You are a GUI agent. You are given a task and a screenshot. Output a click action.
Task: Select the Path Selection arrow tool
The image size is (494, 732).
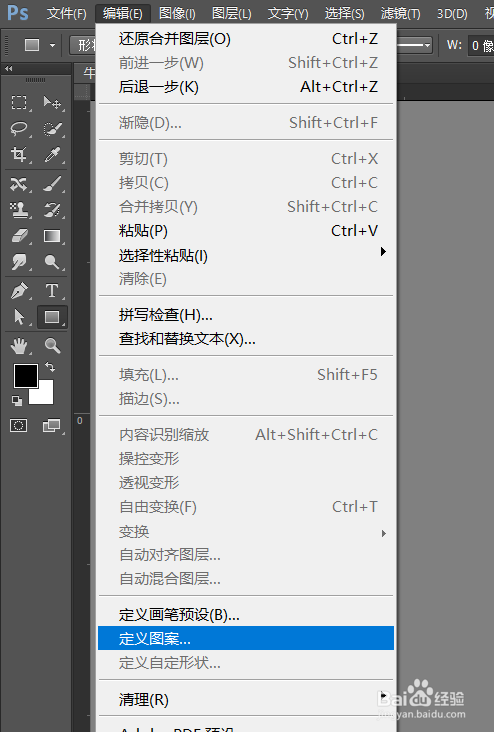(19, 317)
